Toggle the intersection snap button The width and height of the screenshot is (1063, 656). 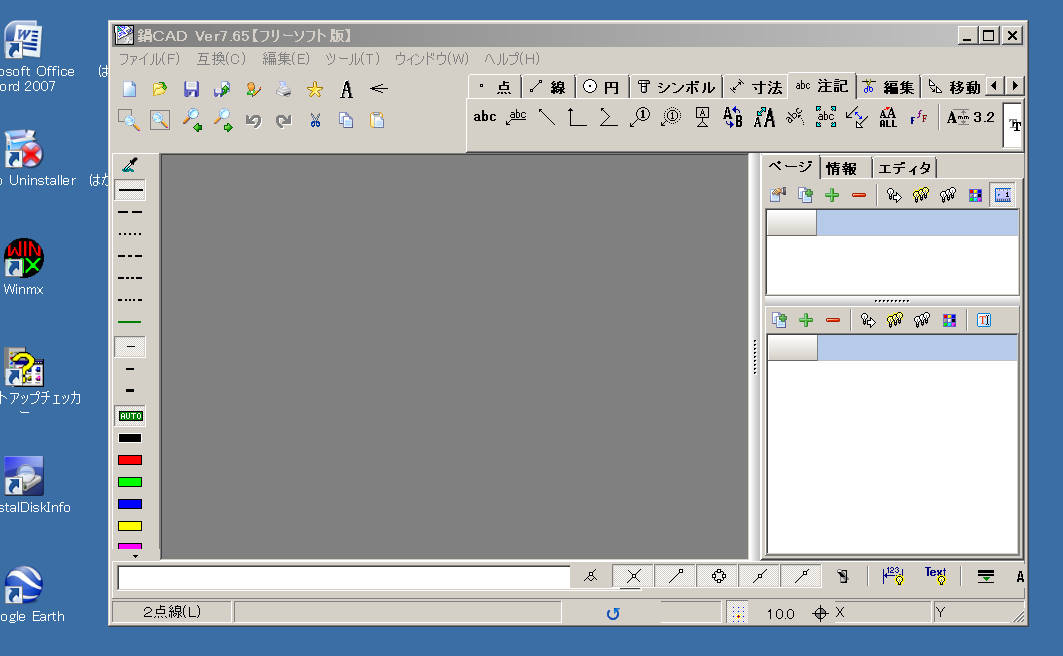click(633, 576)
